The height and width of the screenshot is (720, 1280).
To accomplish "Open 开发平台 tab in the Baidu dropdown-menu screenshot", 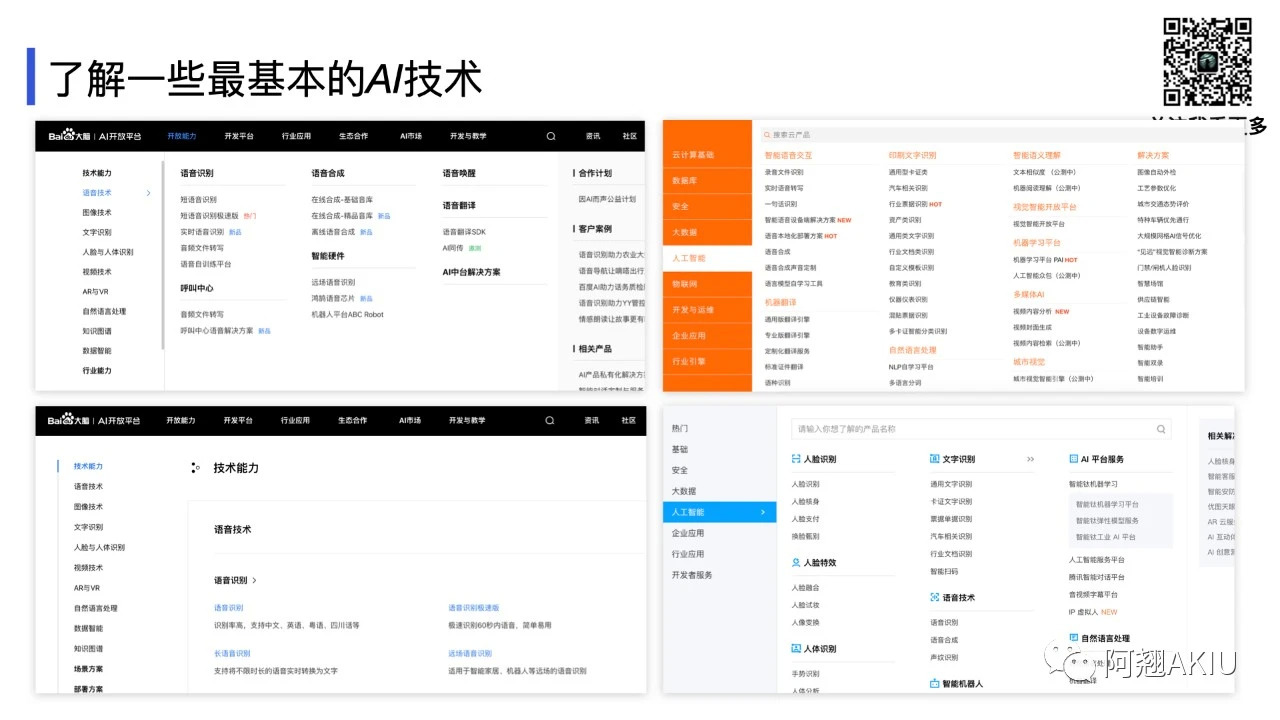I will pyautogui.click(x=239, y=136).
